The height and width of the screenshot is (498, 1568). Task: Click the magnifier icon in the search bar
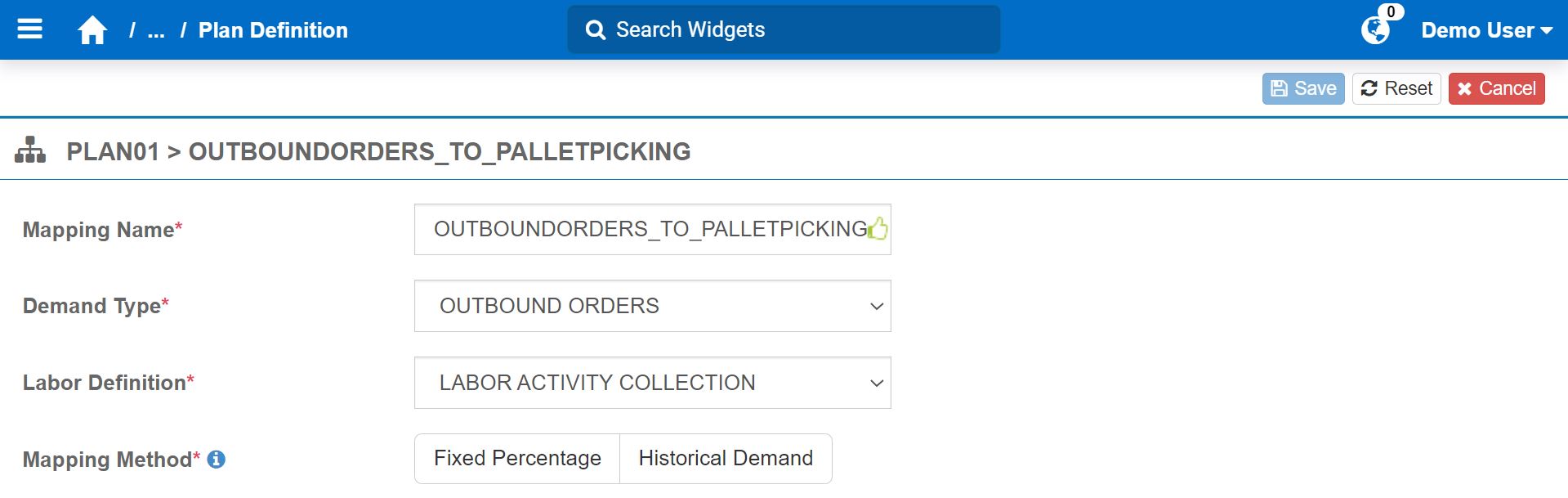(596, 30)
